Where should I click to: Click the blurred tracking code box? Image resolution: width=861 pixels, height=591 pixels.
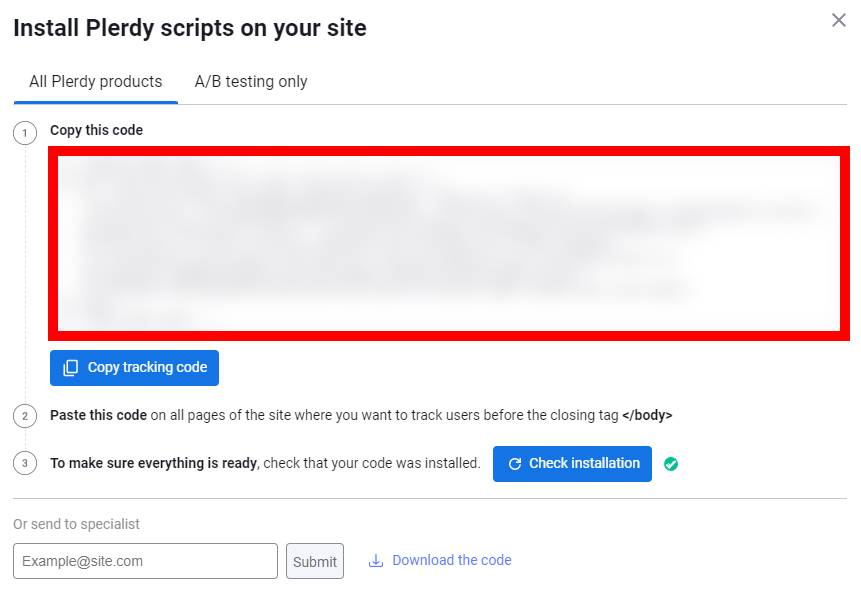(449, 243)
